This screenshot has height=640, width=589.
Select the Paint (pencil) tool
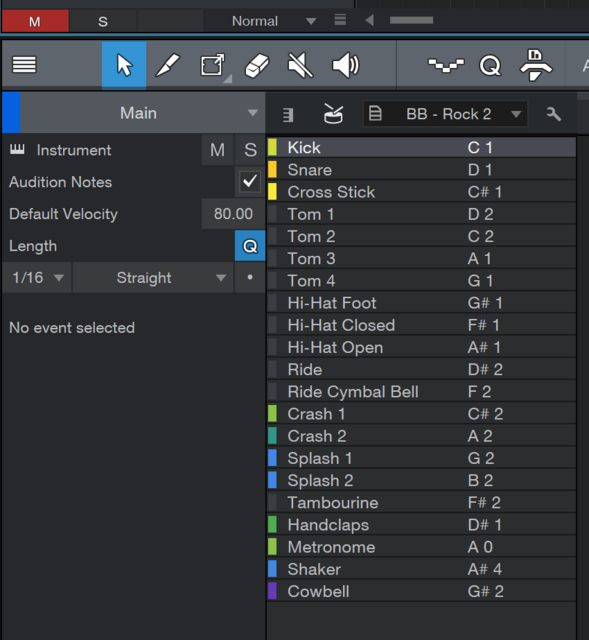tap(168, 64)
